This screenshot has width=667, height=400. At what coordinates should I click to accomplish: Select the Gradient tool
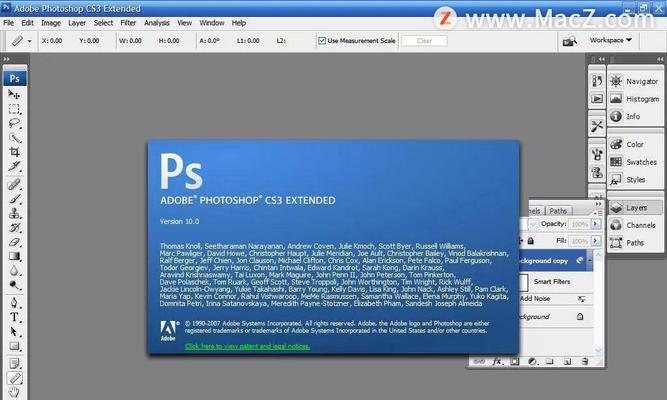pyautogui.click(x=14, y=256)
